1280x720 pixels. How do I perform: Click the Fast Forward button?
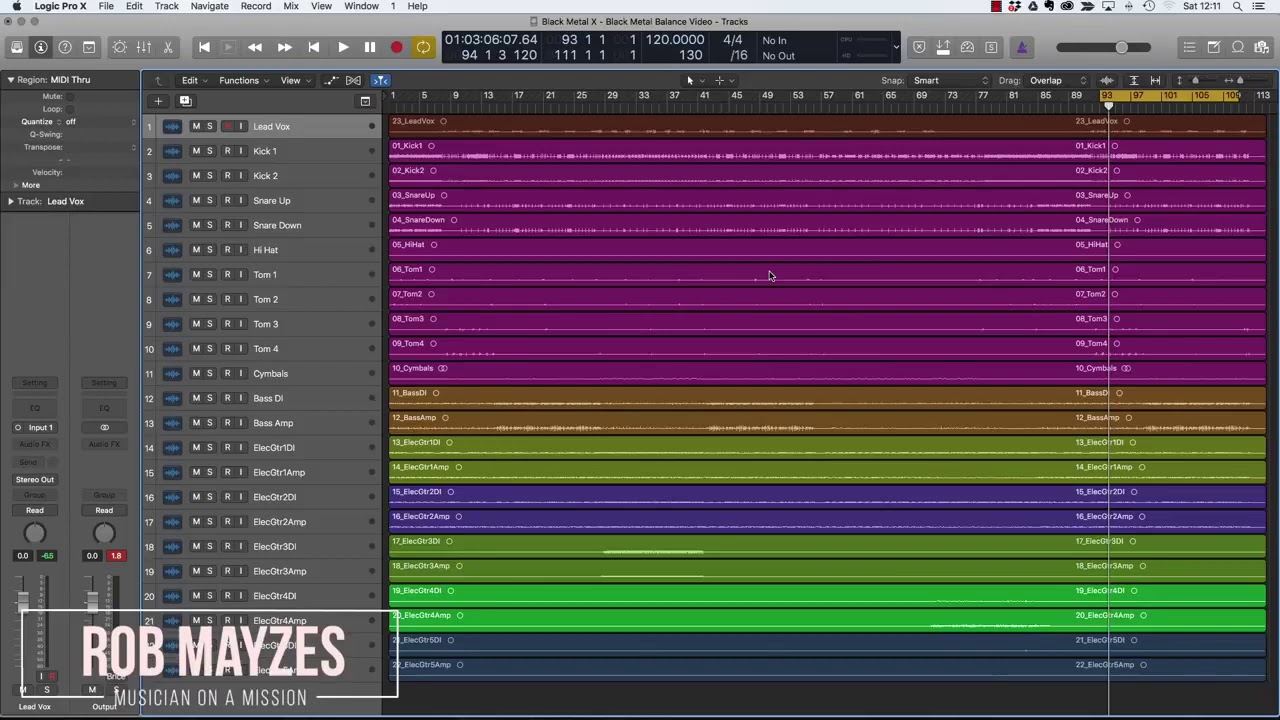point(284,47)
